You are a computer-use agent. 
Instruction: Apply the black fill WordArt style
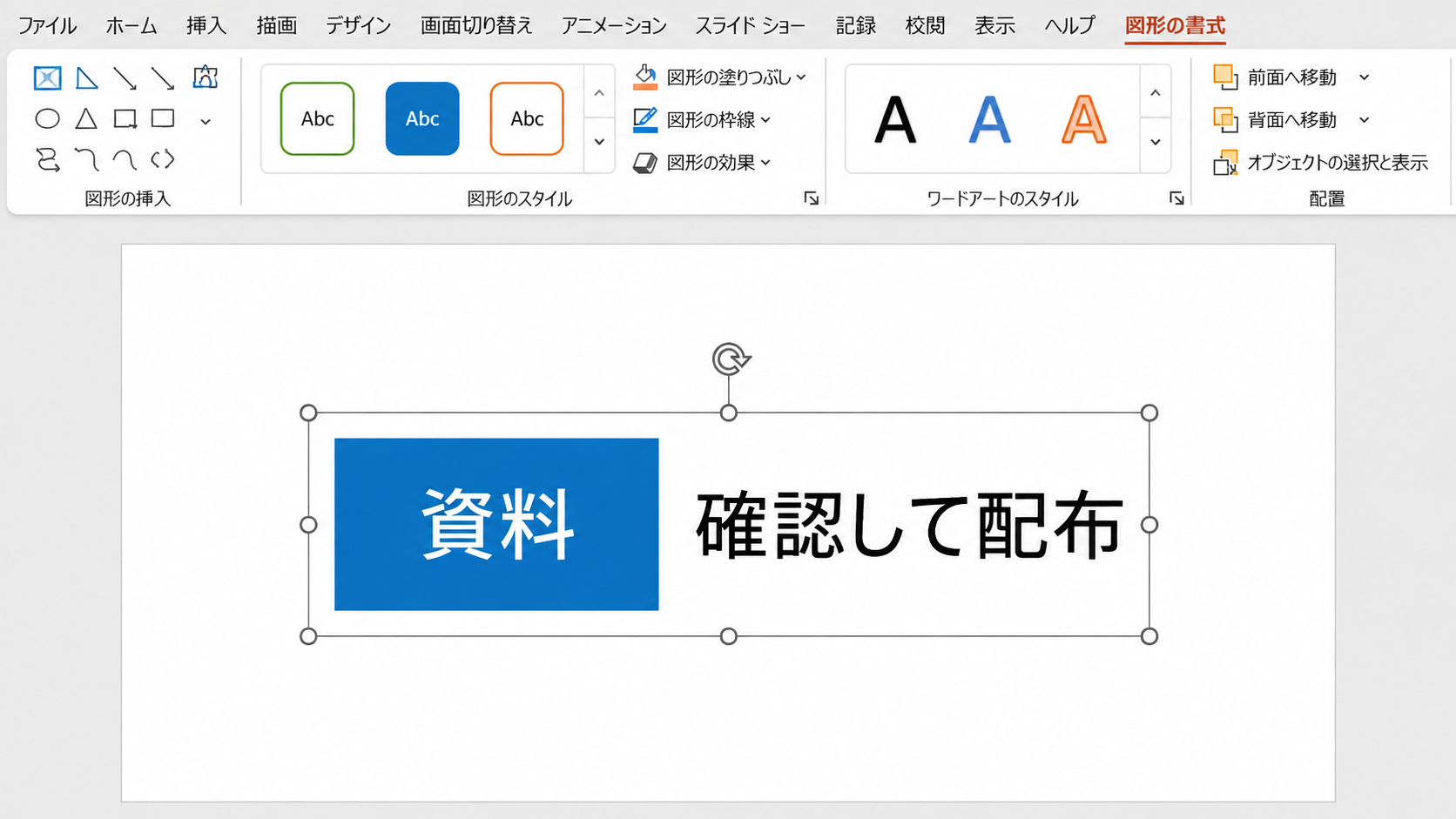tap(895, 119)
